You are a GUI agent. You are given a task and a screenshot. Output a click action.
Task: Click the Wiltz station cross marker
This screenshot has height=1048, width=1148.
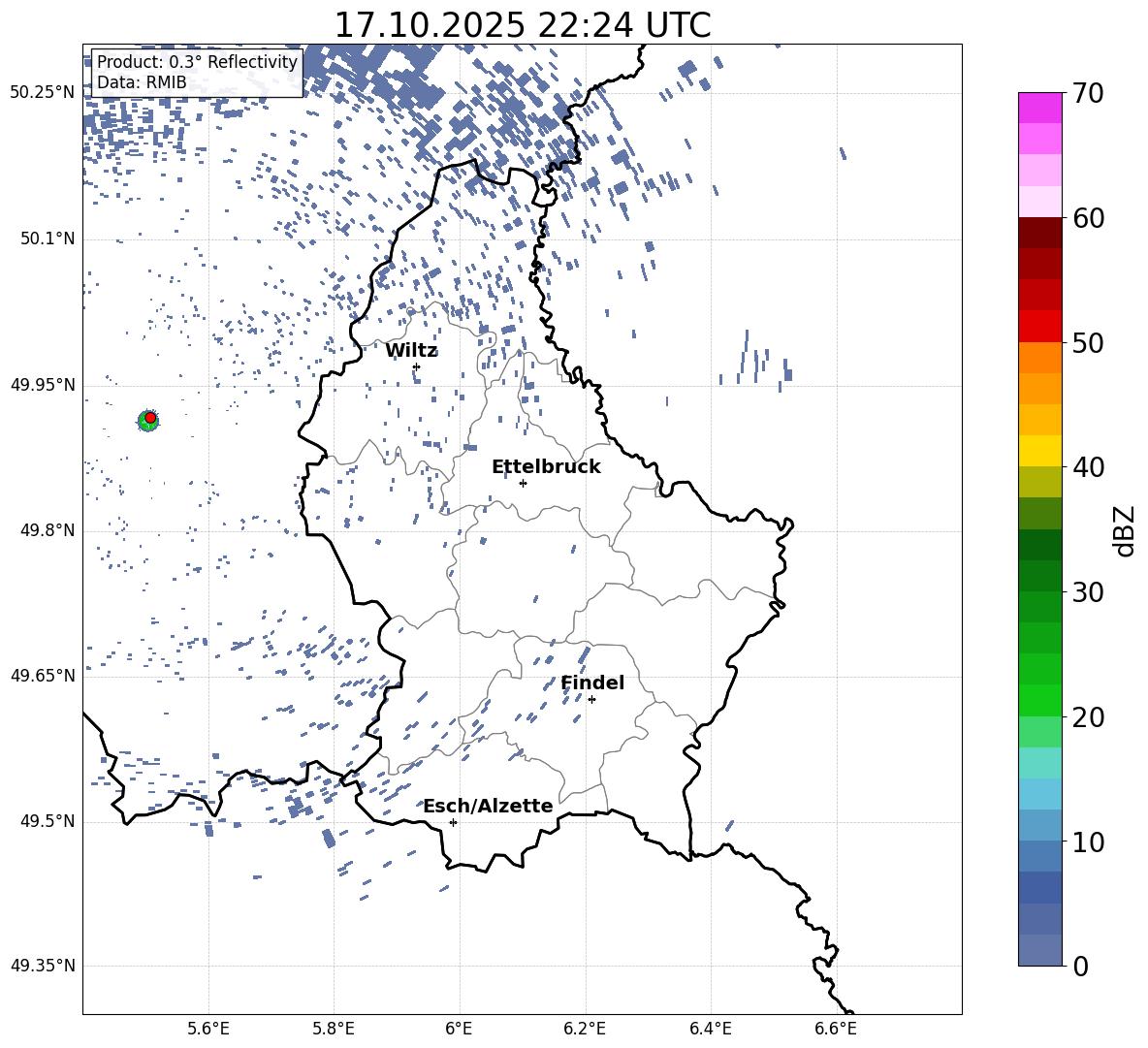click(417, 366)
